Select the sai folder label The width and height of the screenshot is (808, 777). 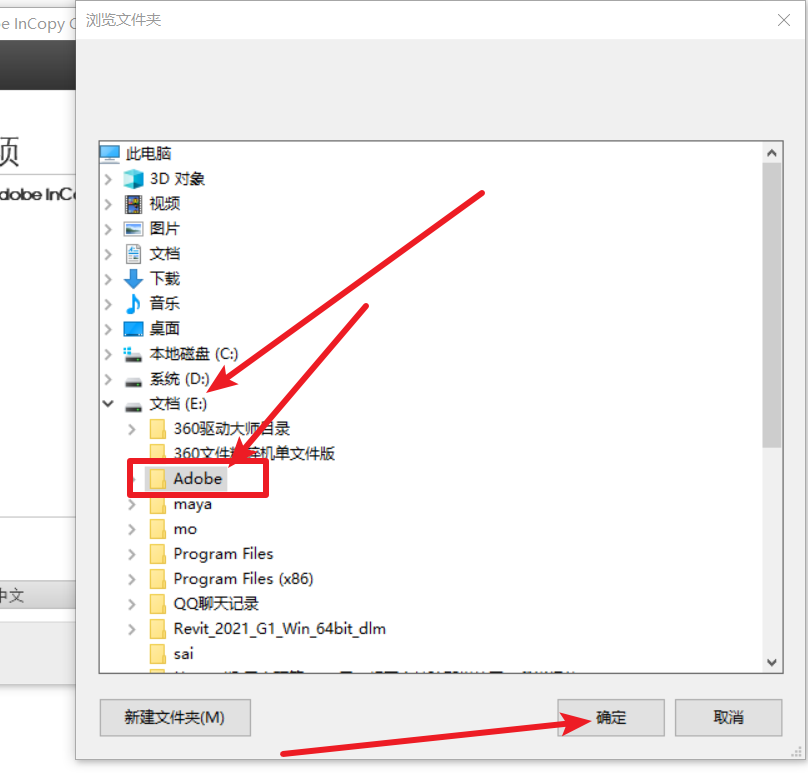[183, 654]
